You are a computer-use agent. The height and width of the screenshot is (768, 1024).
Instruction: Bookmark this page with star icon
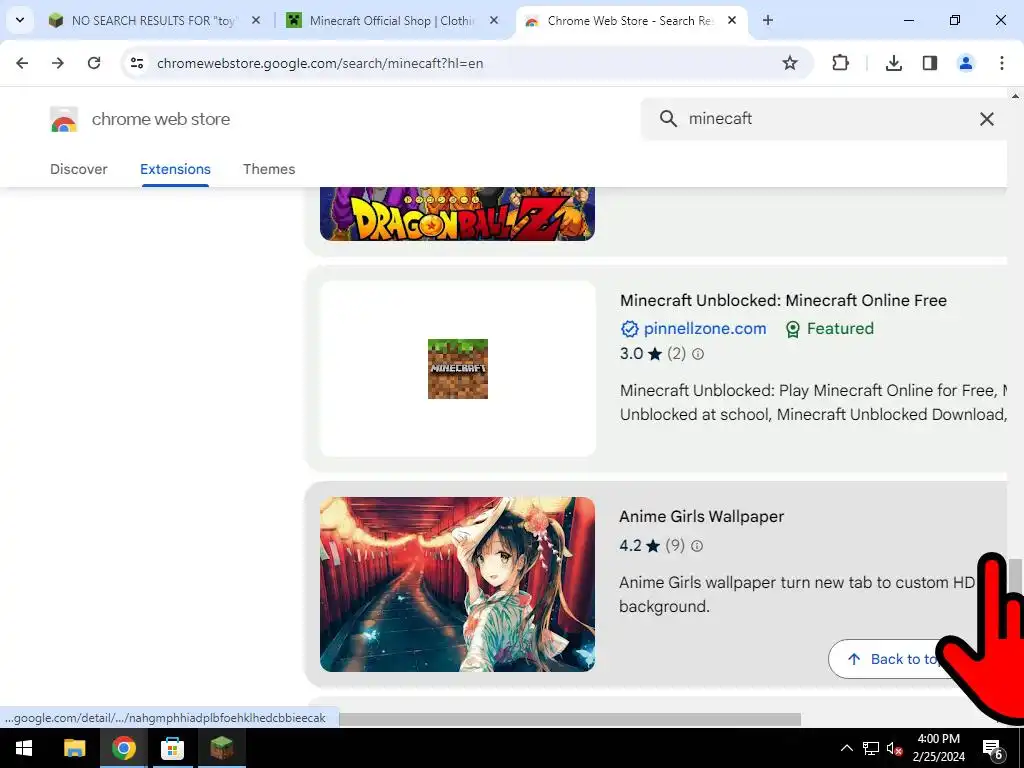[x=790, y=63]
